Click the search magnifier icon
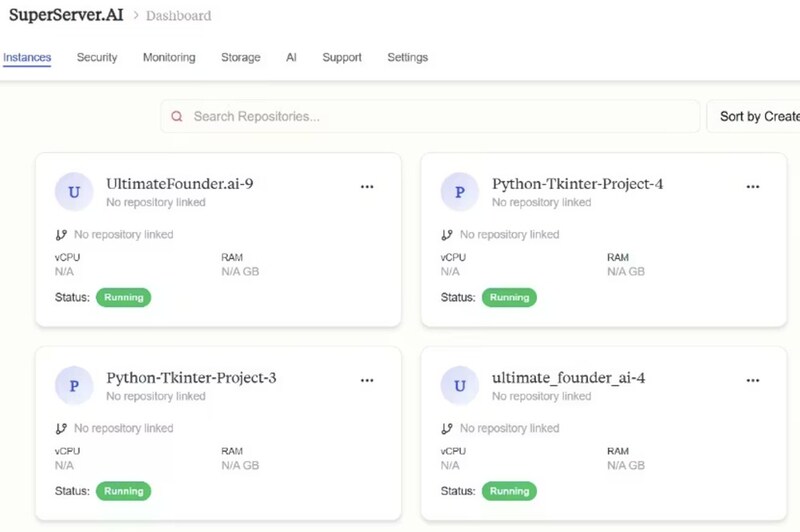Image resolution: width=800 pixels, height=532 pixels. (177, 117)
